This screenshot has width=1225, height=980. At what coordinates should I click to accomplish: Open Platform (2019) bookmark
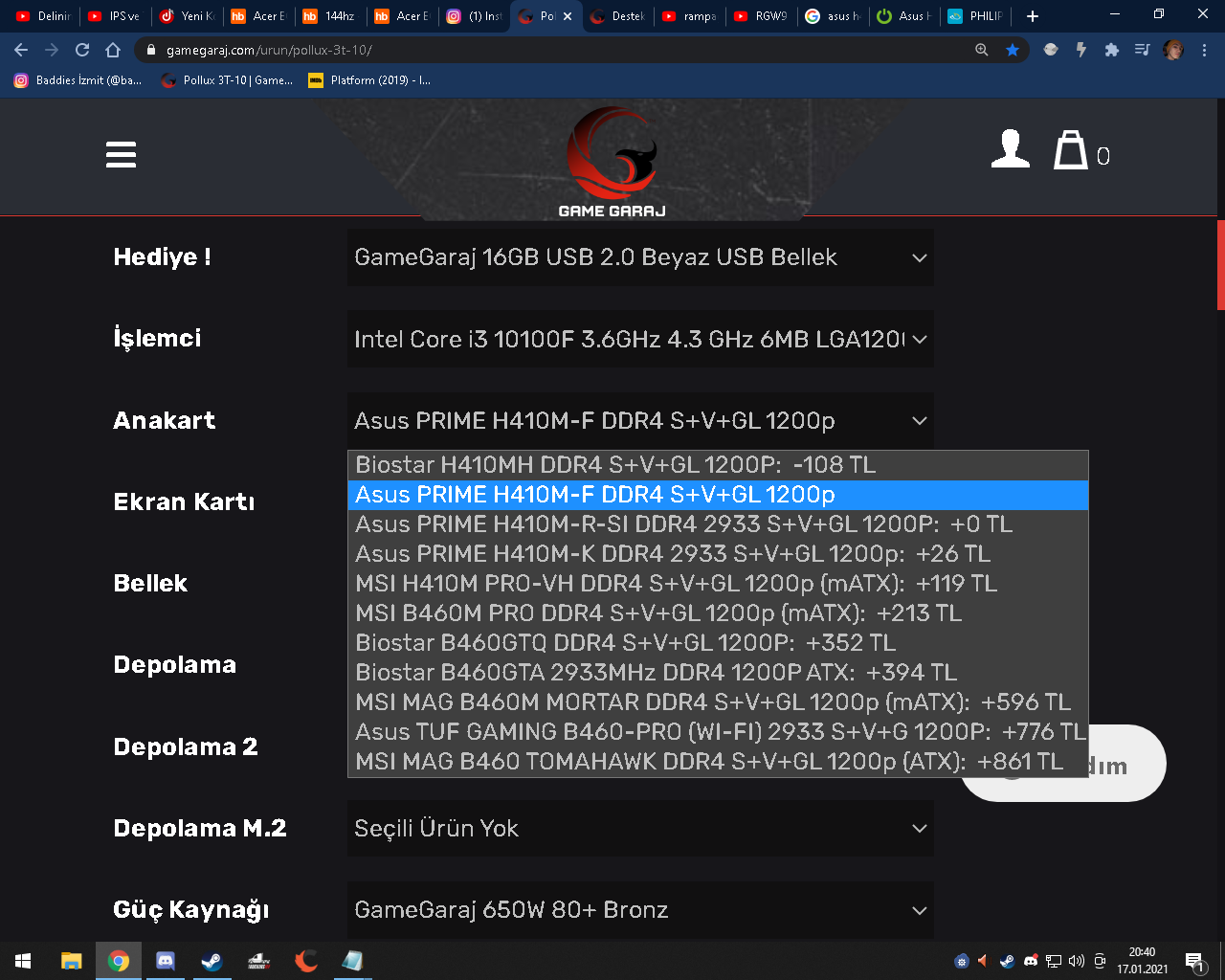[x=369, y=80]
